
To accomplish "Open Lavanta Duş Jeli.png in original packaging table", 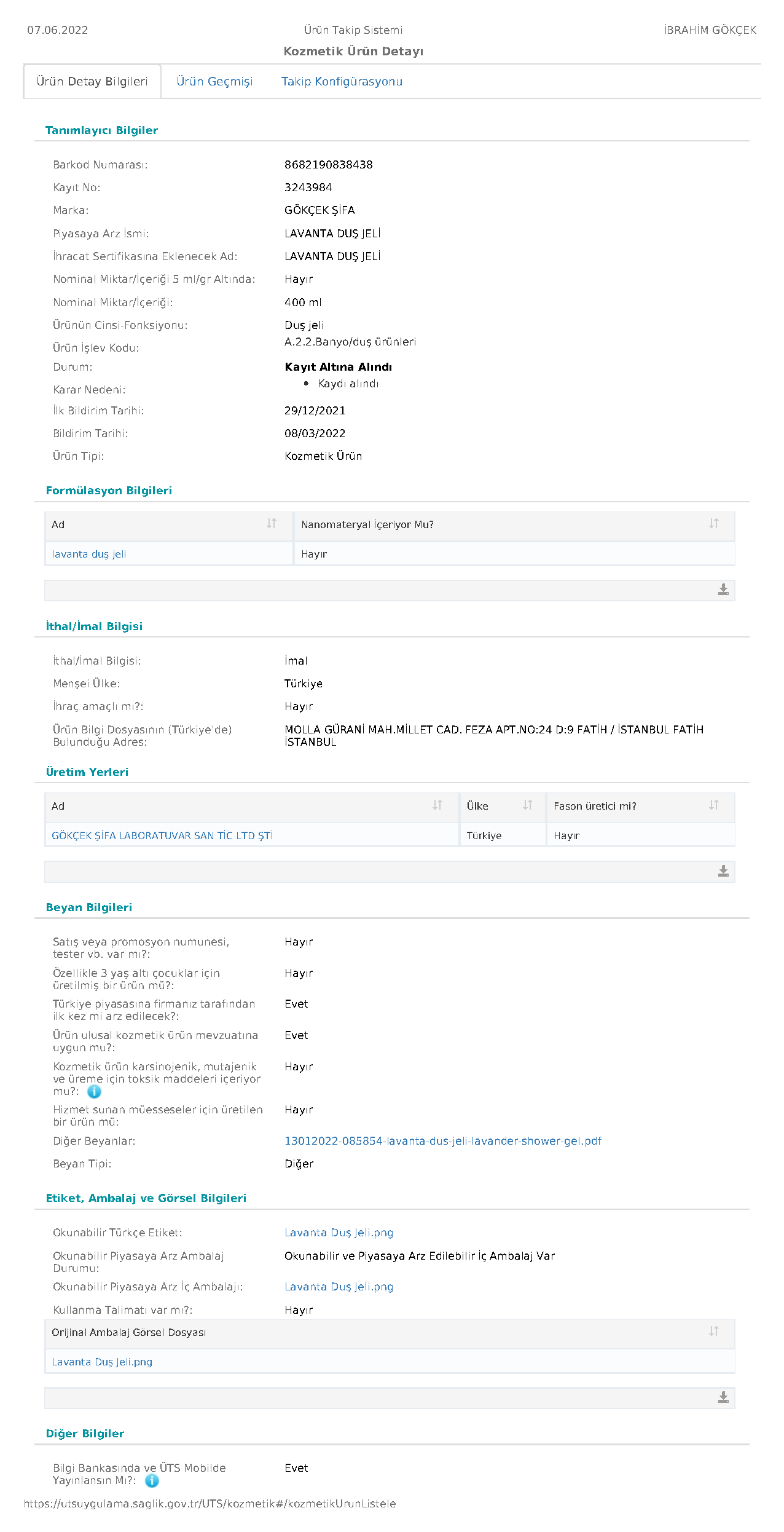I will (x=102, y=1362).
